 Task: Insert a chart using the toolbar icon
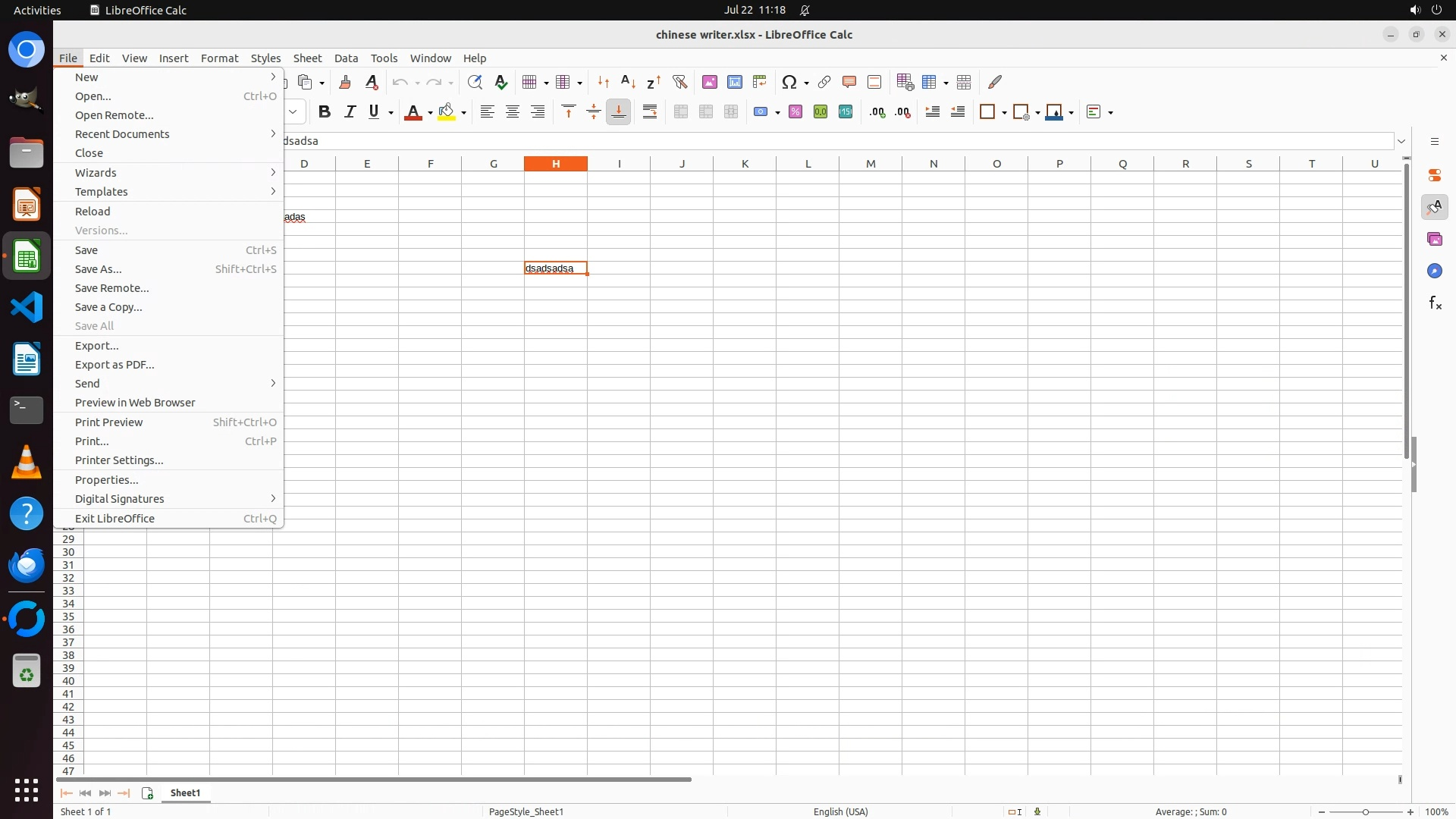(734, 82)
